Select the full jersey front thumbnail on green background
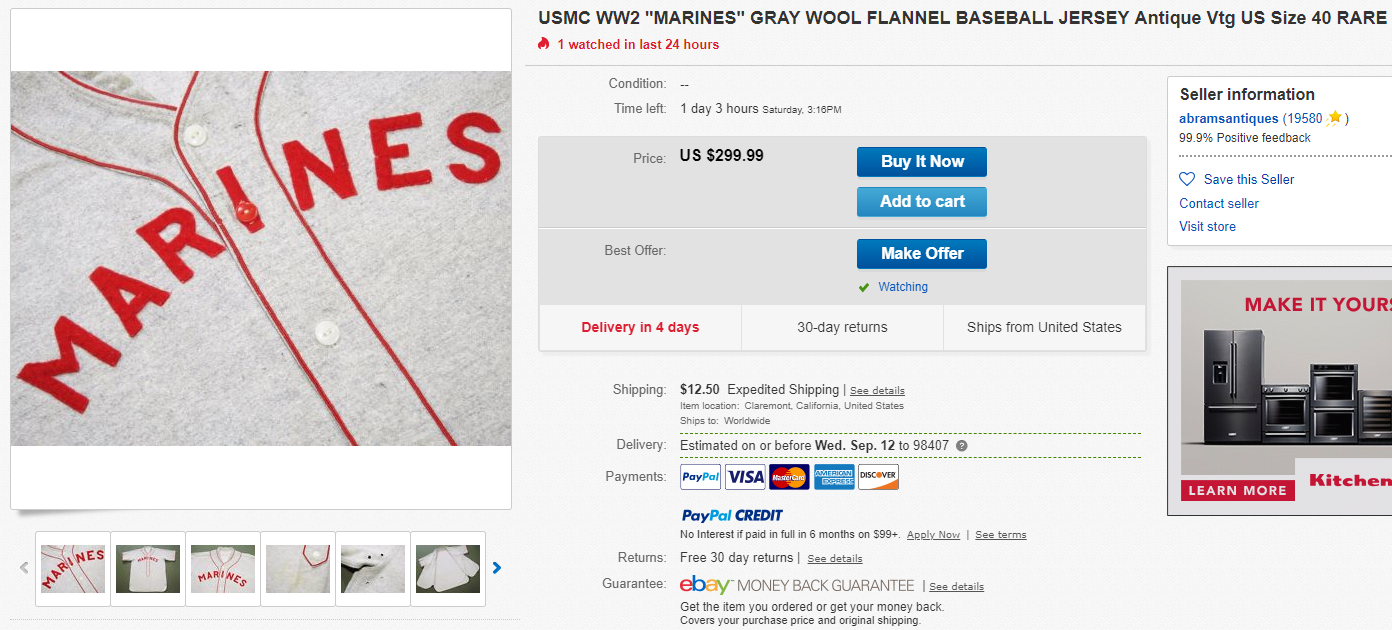This screenshot has height=630, width=1392. click(148, 568)
